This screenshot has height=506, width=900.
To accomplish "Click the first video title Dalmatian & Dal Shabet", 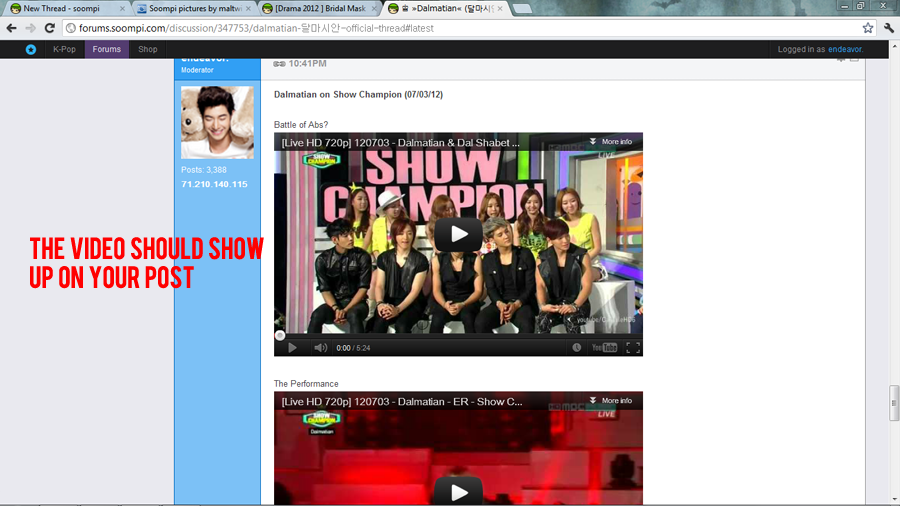I will click(400, 143).
